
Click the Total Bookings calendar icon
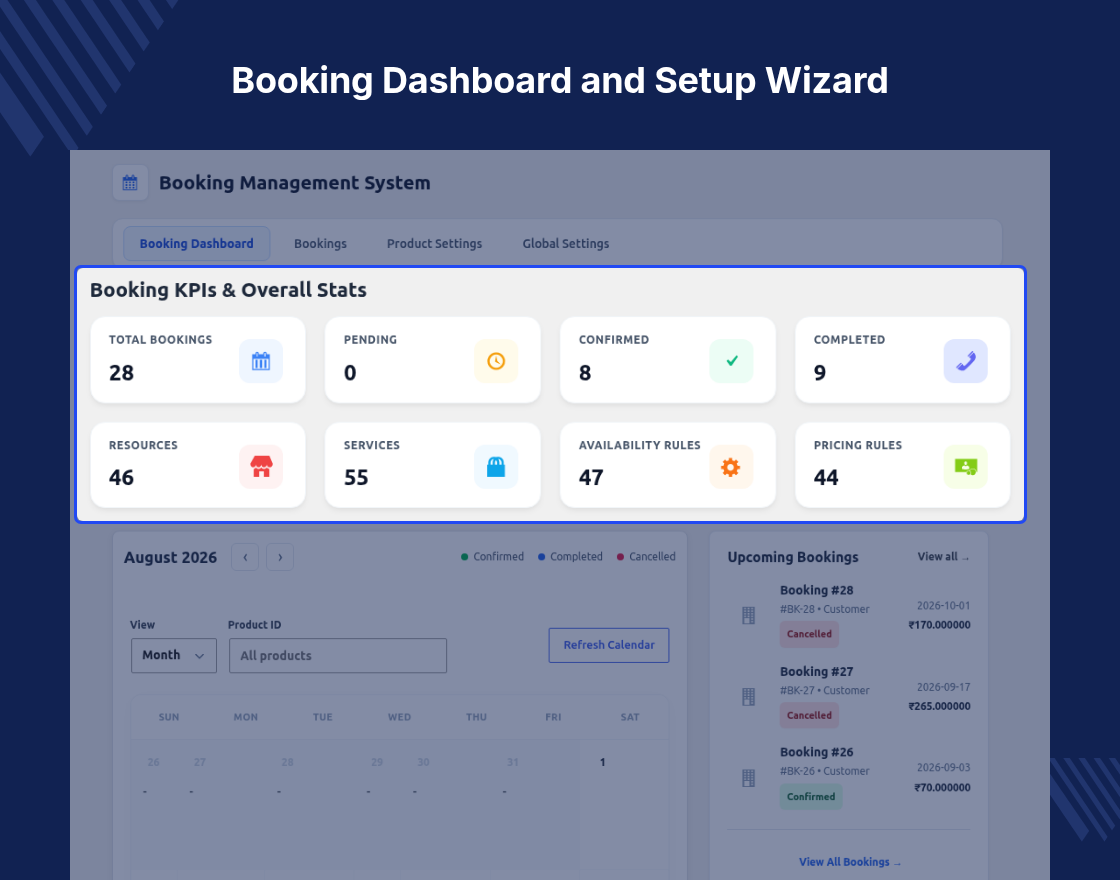coord(261,361)
